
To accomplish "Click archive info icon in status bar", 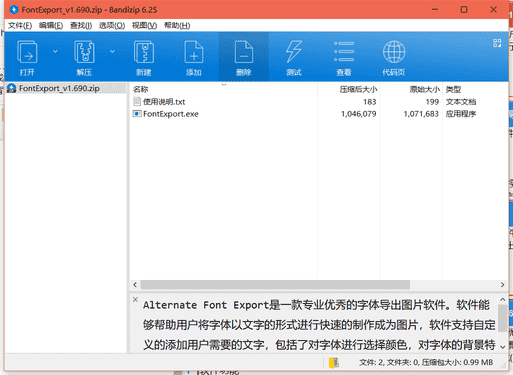I will click(334, 363).
